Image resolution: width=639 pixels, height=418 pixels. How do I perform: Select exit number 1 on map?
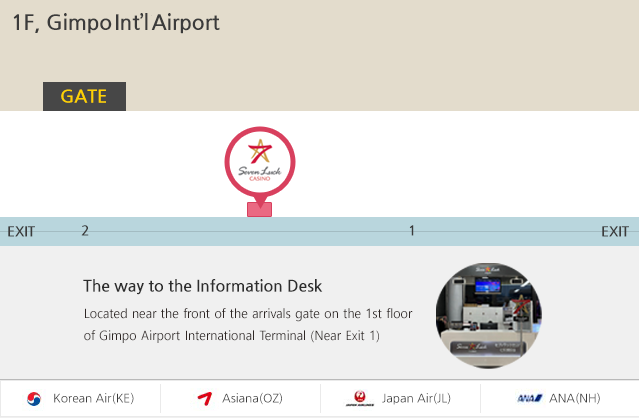click(x=412, y=231)
